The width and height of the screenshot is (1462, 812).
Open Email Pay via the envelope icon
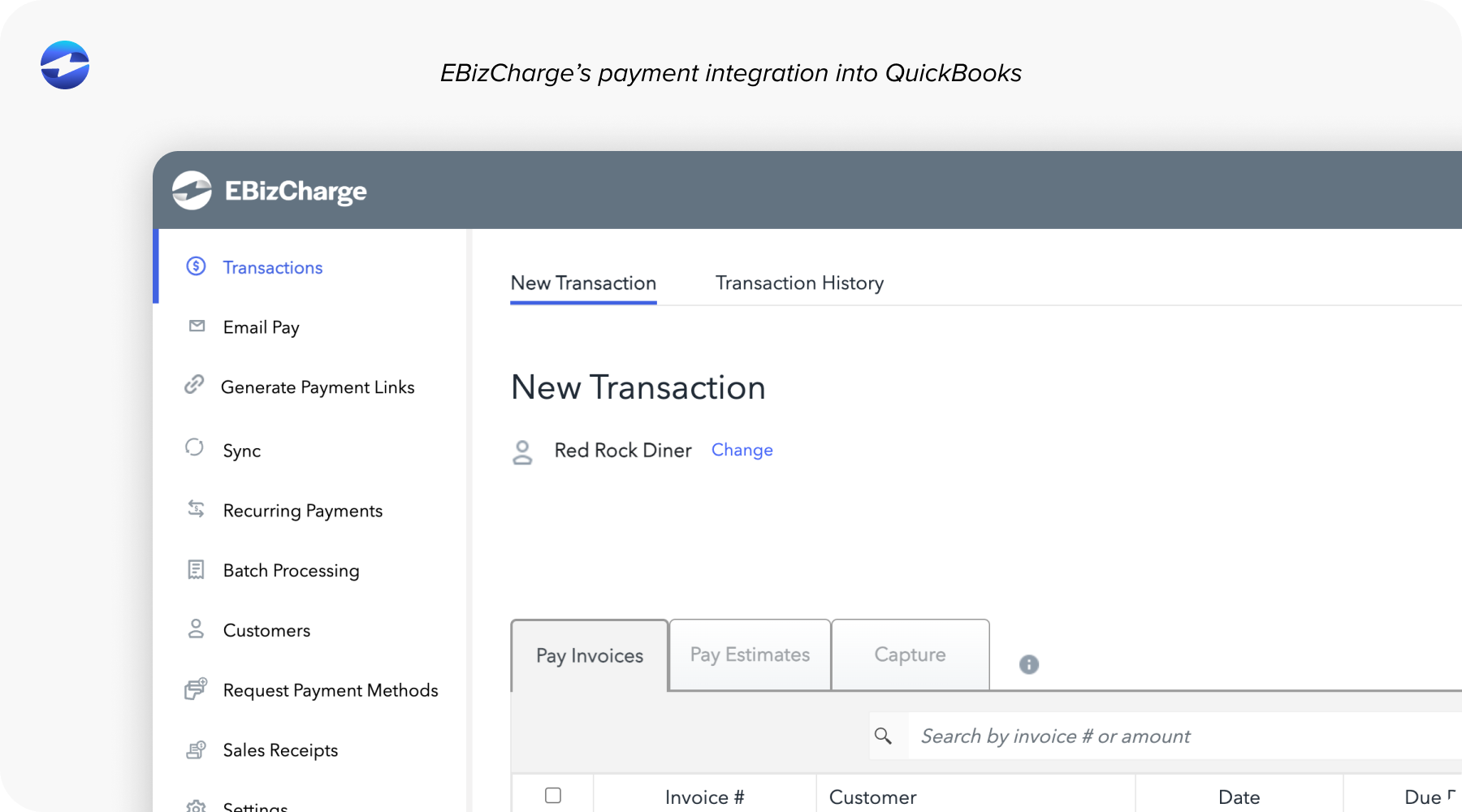196,326
